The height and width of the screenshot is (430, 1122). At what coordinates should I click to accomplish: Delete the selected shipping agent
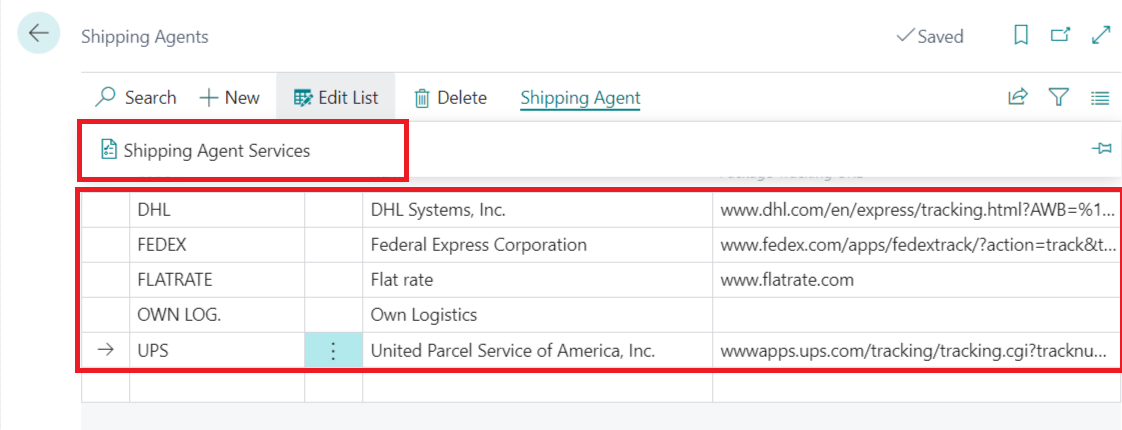click(x=450, y=97)
